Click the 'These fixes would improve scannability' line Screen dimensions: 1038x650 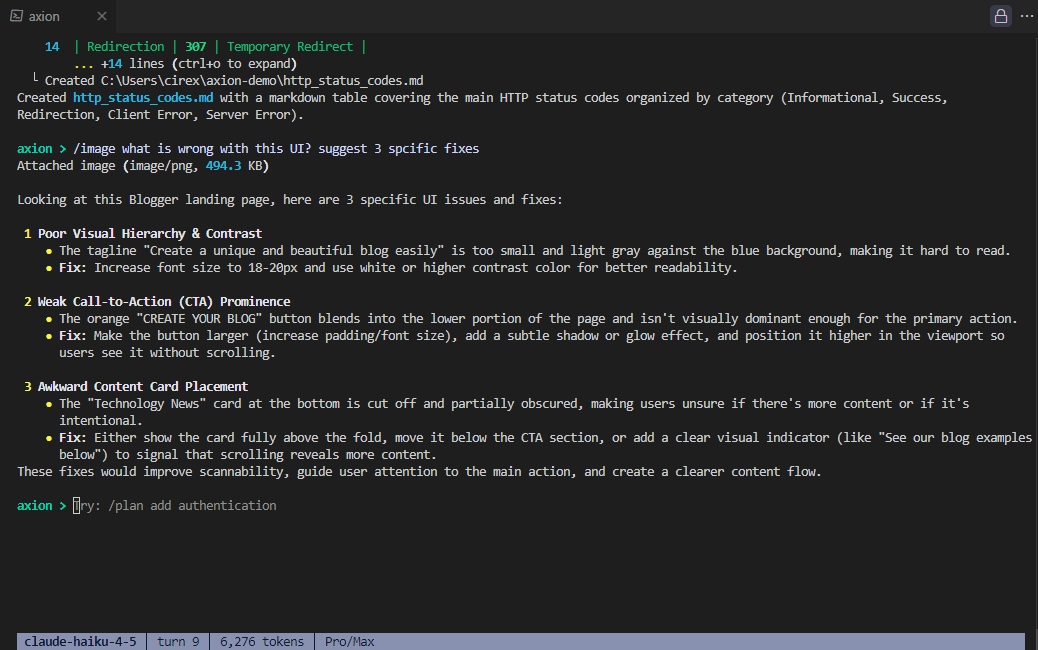pyautogui.click(x=419, y=472)
